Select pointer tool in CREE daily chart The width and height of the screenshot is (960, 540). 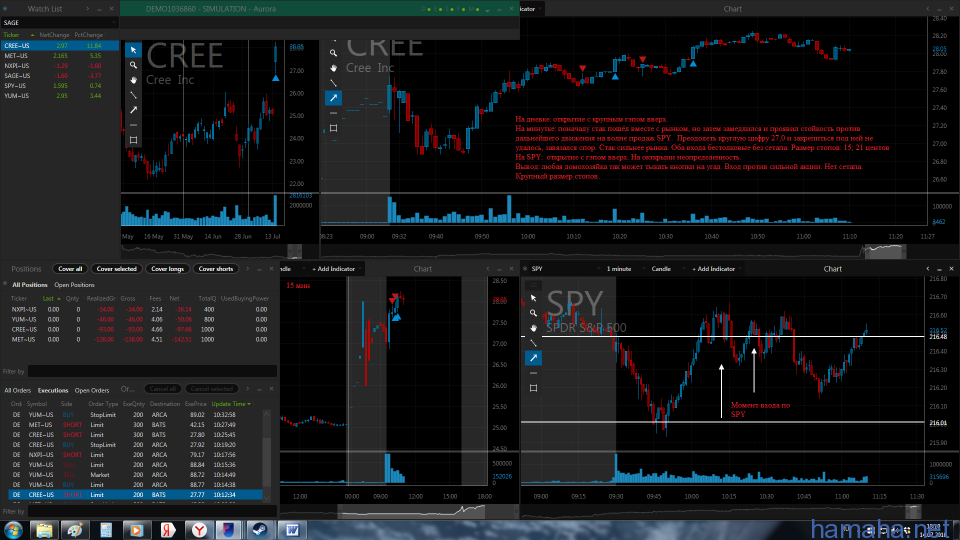133,50
